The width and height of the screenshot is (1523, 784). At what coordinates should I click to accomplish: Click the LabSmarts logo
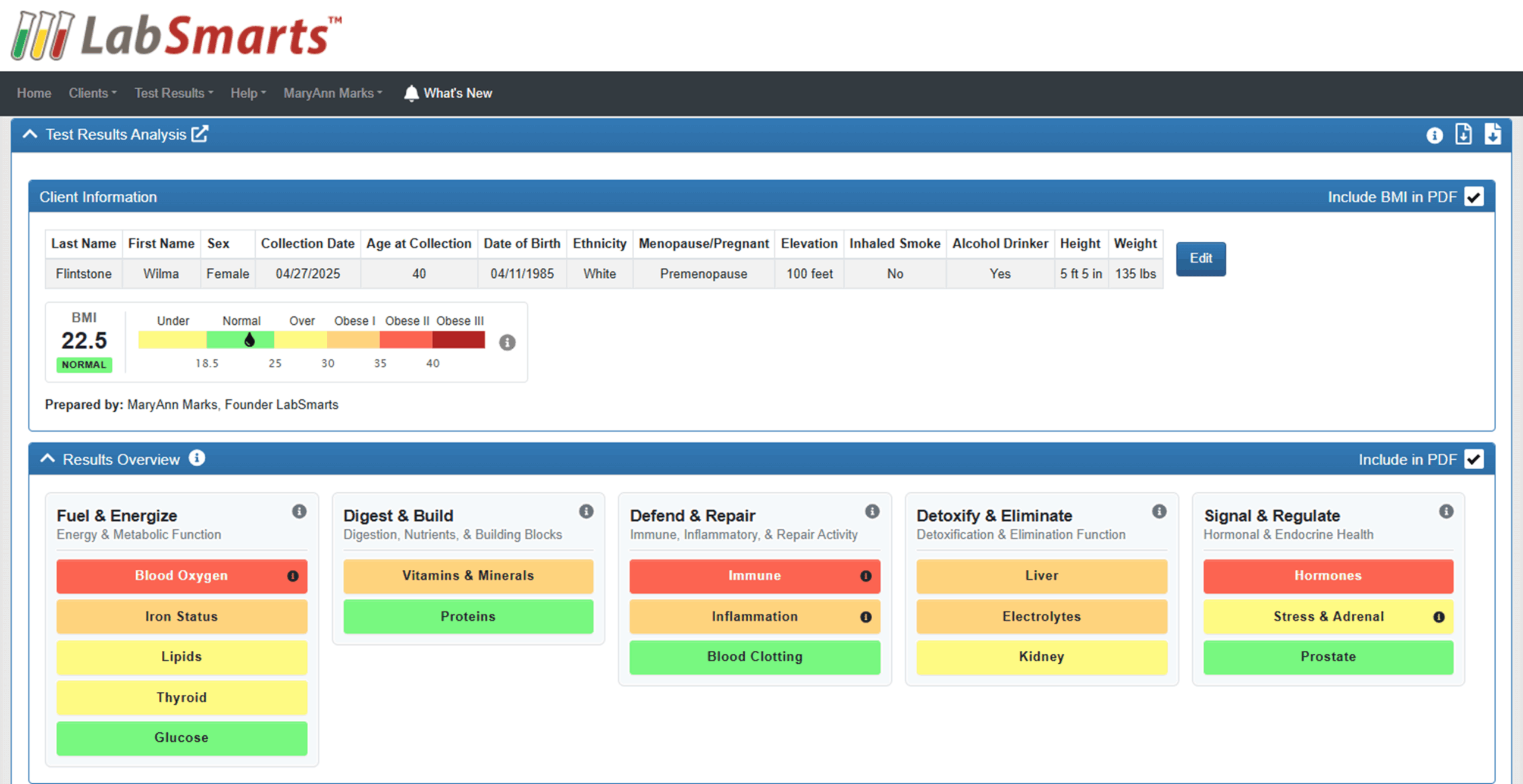coord(176,36)
